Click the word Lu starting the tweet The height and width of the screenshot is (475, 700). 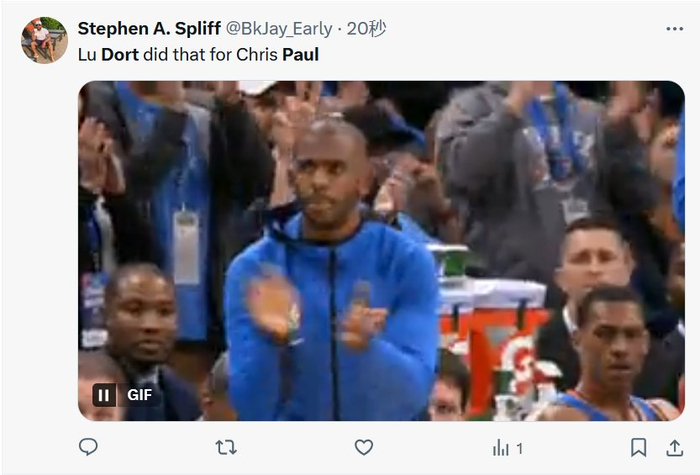point(87,55)
